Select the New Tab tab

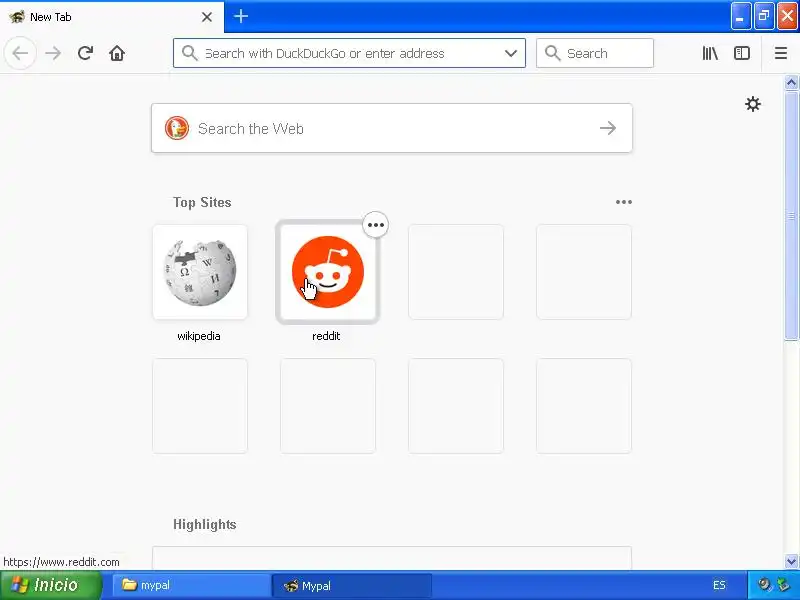tap(112, 17)
